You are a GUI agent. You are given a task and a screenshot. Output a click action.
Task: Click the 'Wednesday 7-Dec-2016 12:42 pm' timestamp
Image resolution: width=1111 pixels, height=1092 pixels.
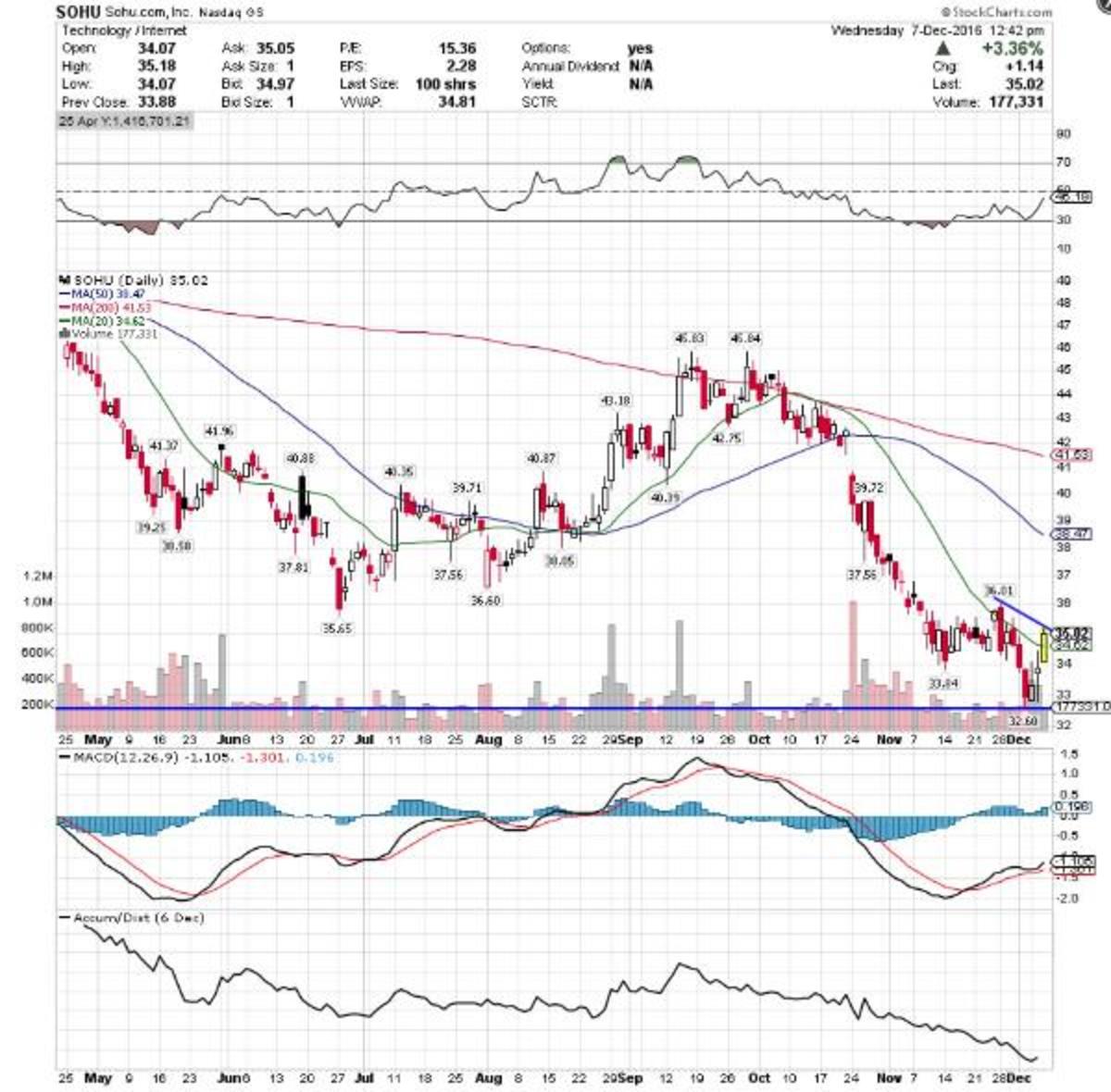(x=939, y=31)
